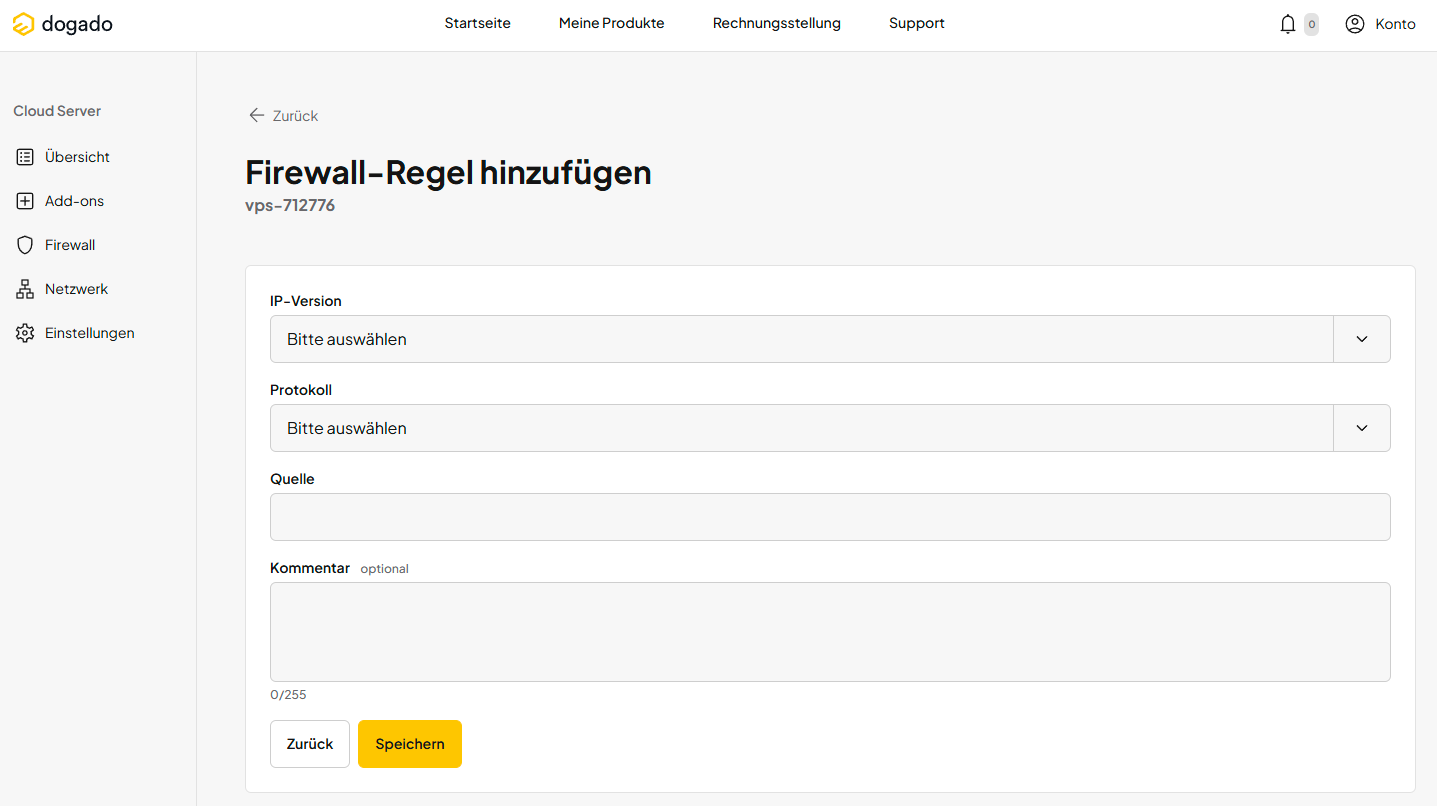Image resolution: width=1437 pixels, height=806 pixels.
Task: Expand the Protokoll dropdown chevron
Action: click(1361, 428)
